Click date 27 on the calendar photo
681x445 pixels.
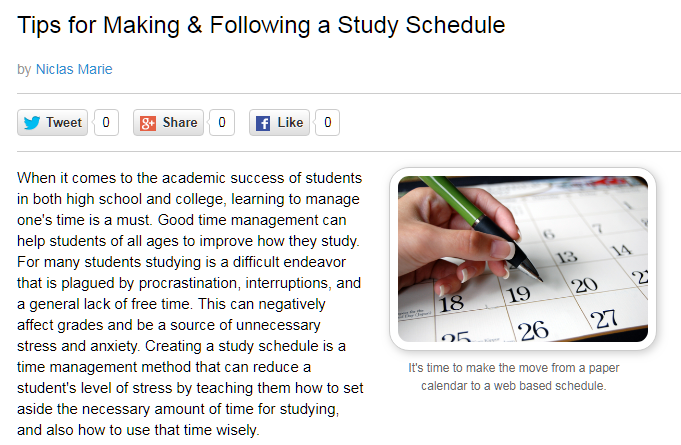[x=604, y=319]
